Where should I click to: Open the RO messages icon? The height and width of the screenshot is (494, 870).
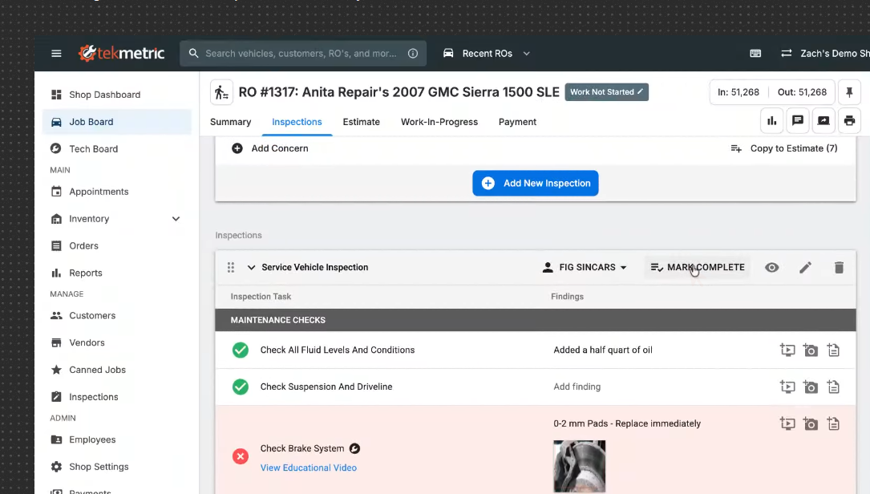tap(798, 120)
